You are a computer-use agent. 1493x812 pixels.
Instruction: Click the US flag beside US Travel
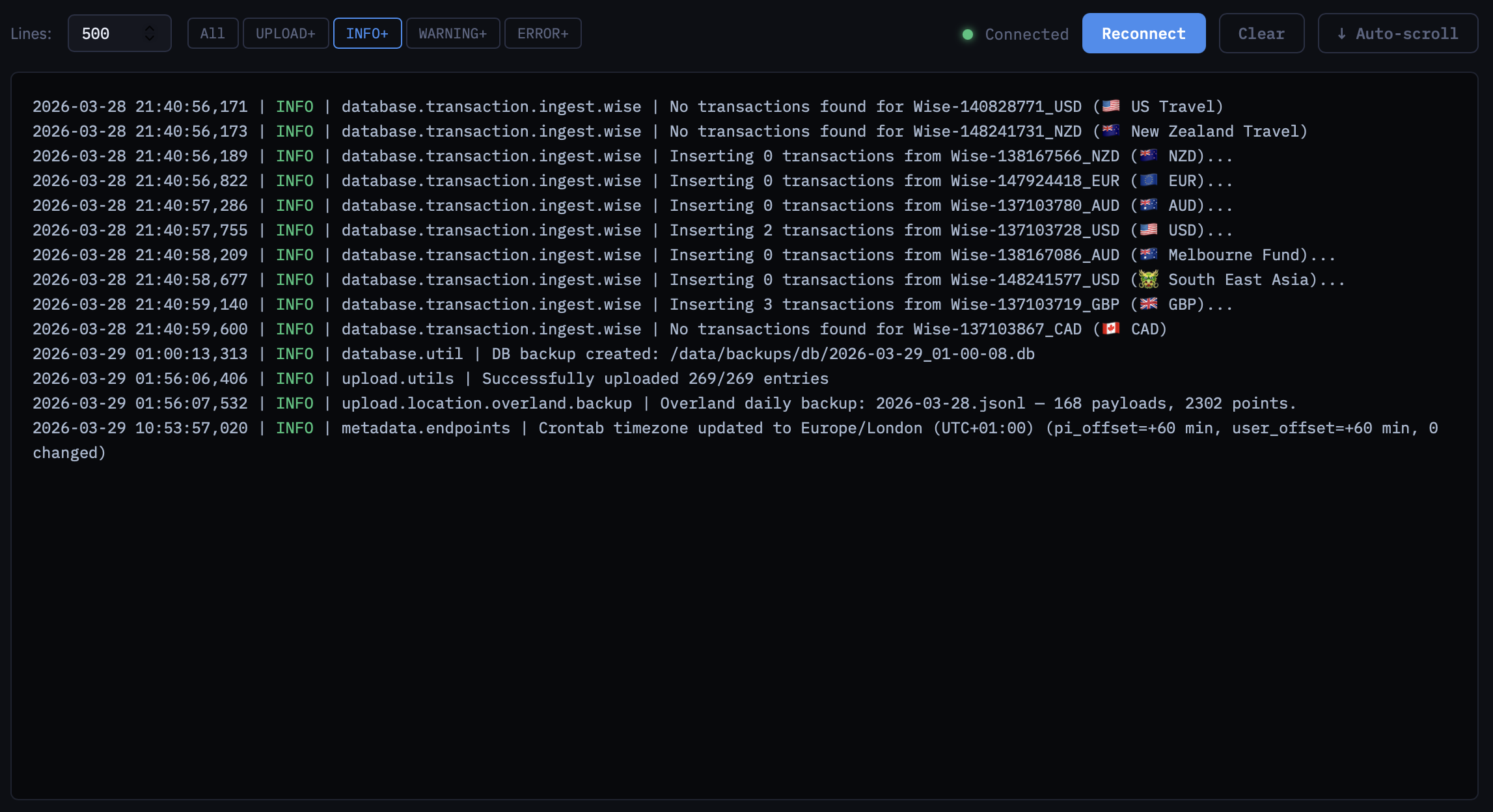[1111, 106]
